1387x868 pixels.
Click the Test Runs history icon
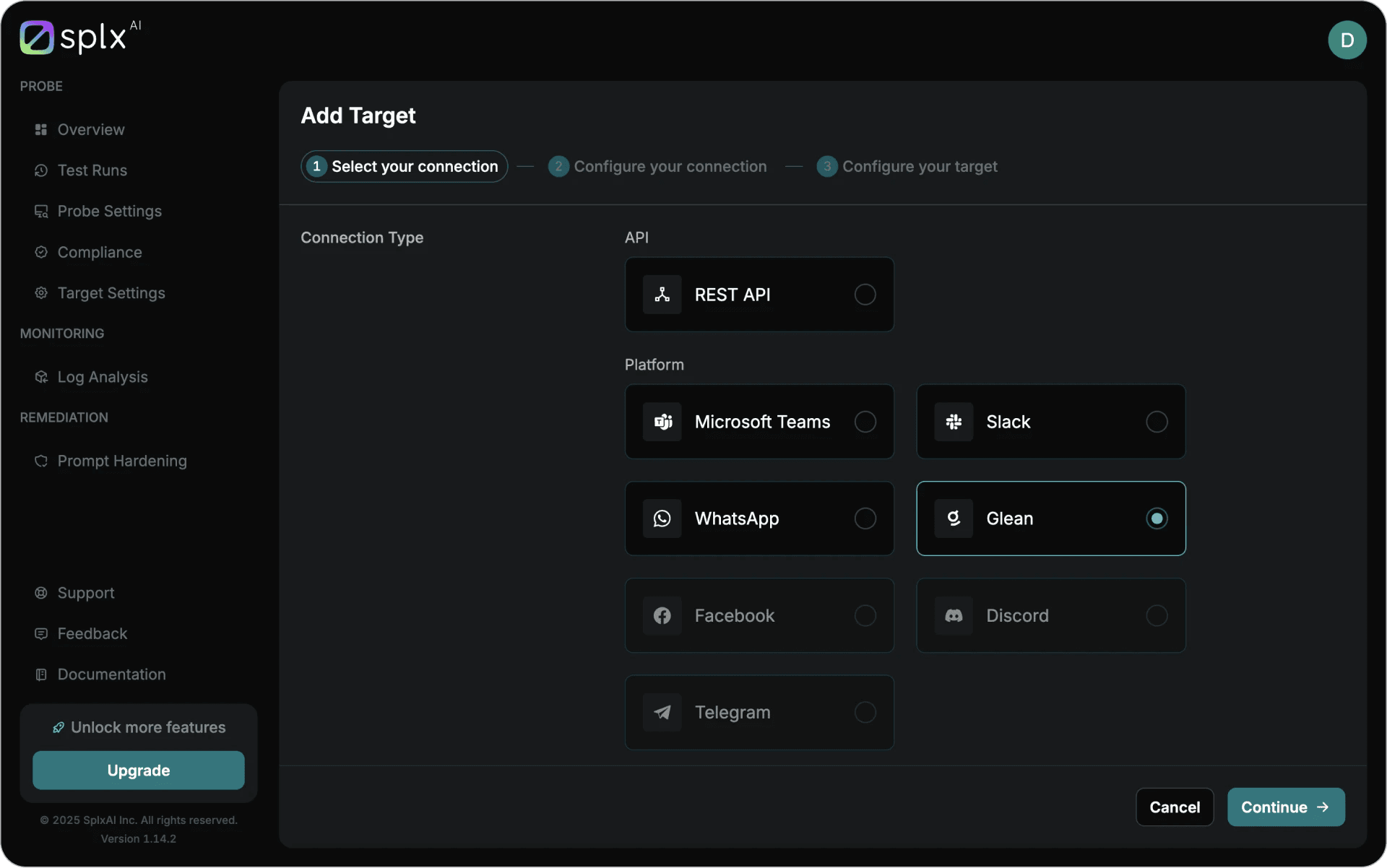tap(41, 170)
